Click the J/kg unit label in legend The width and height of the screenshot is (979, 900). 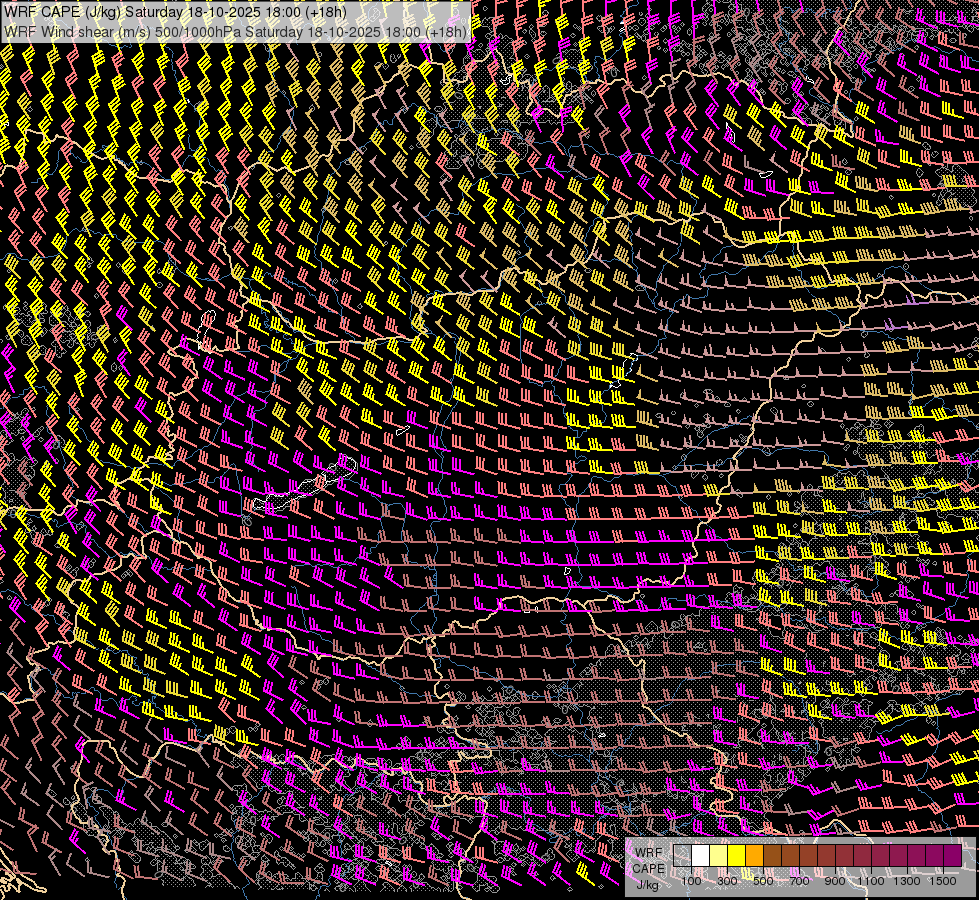click(x=648, y=884)
